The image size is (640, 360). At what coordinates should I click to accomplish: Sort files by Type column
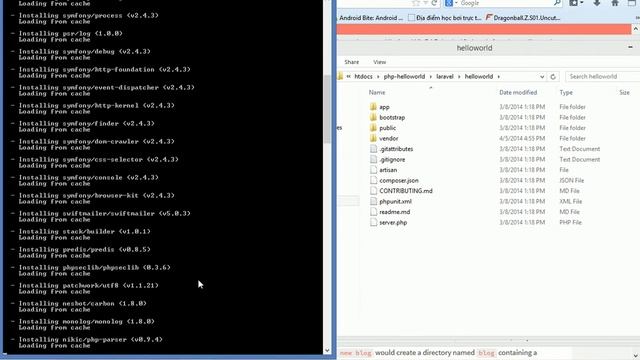[566, 93]
